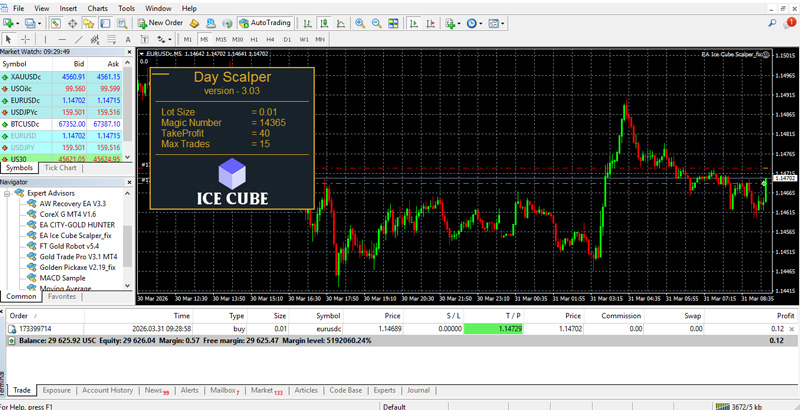Toggle chart Auto Scroll
The image size is (800, 410).
pyautogui.click(x=414, y=23)
